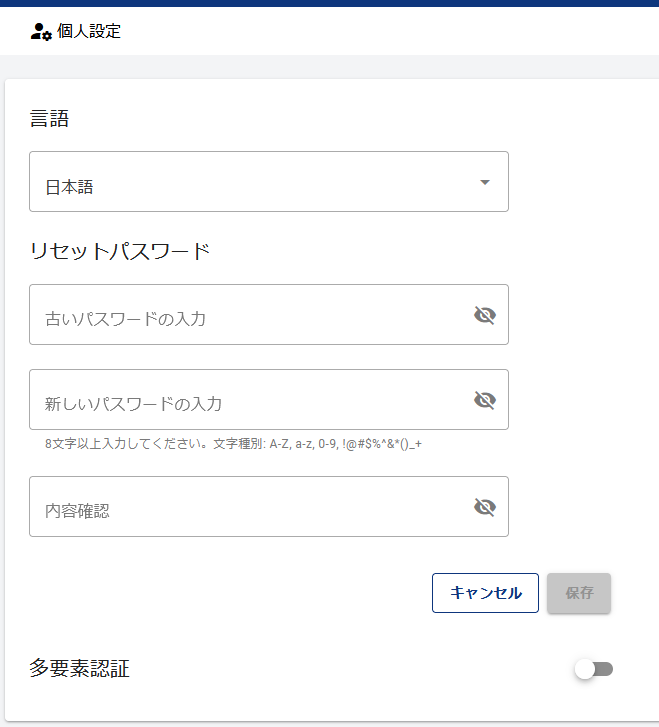Click the リセットパスワード section heading

120,251
